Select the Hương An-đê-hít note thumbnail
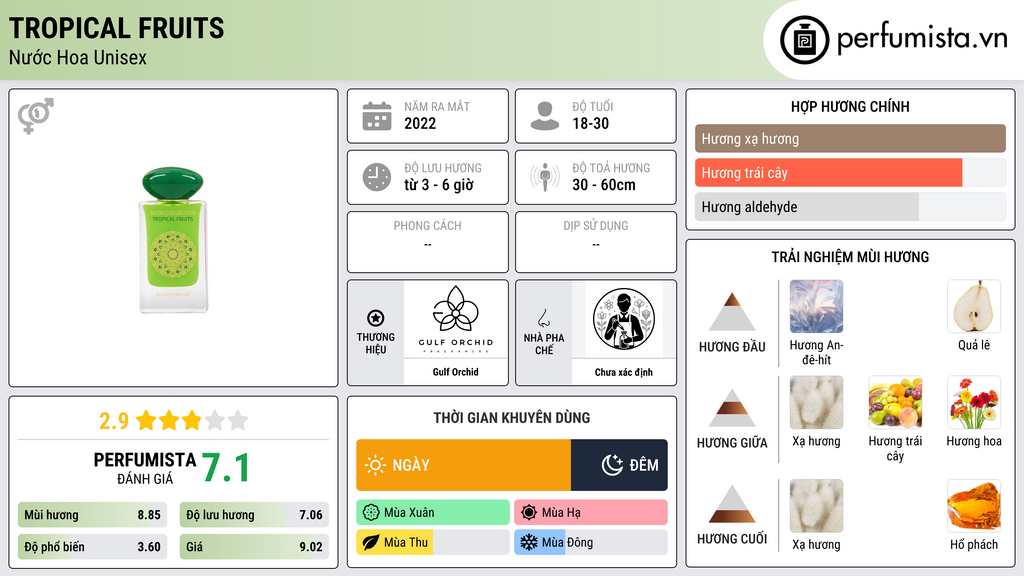Image resolution: width=1024 pixels, height=576 pixels. coord(816,307)
